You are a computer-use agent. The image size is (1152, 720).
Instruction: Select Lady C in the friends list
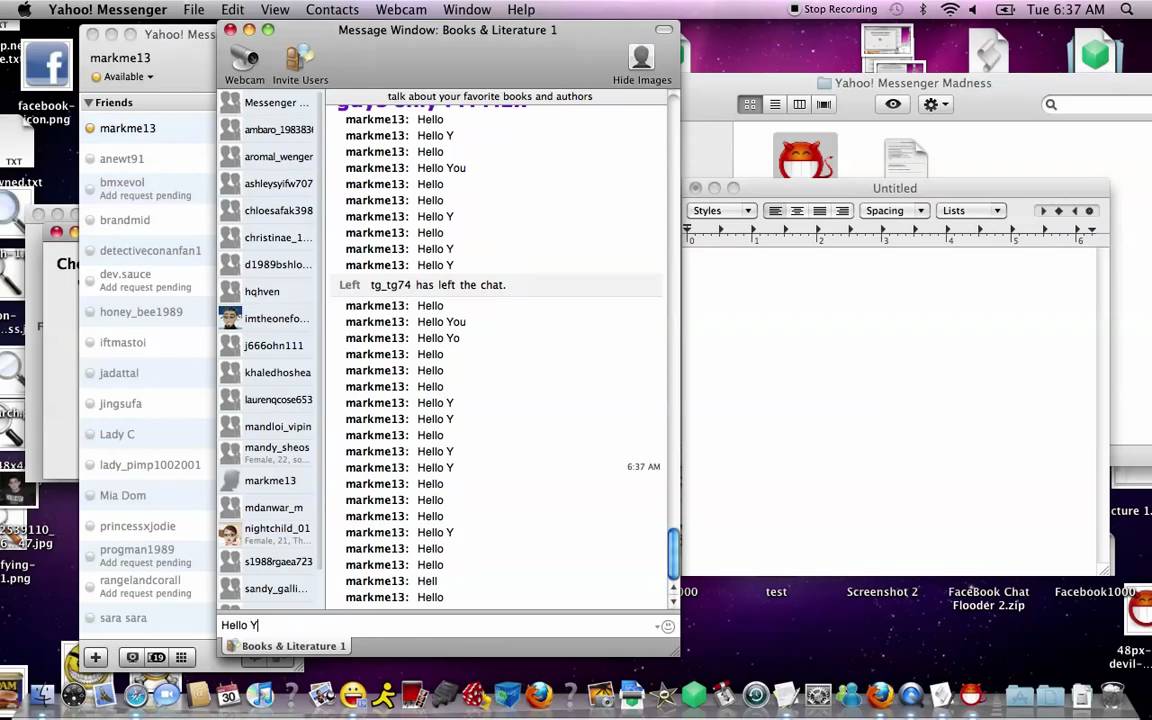pos(148,434)
